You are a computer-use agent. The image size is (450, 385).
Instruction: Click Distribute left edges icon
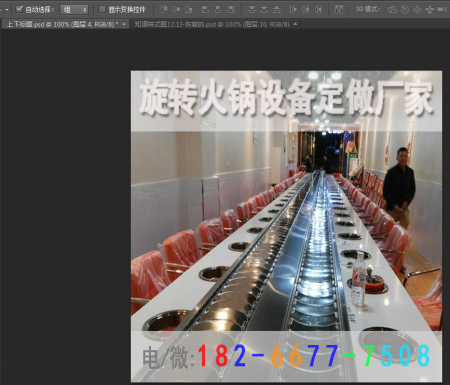pyautogui.click(x=293, y=9)
